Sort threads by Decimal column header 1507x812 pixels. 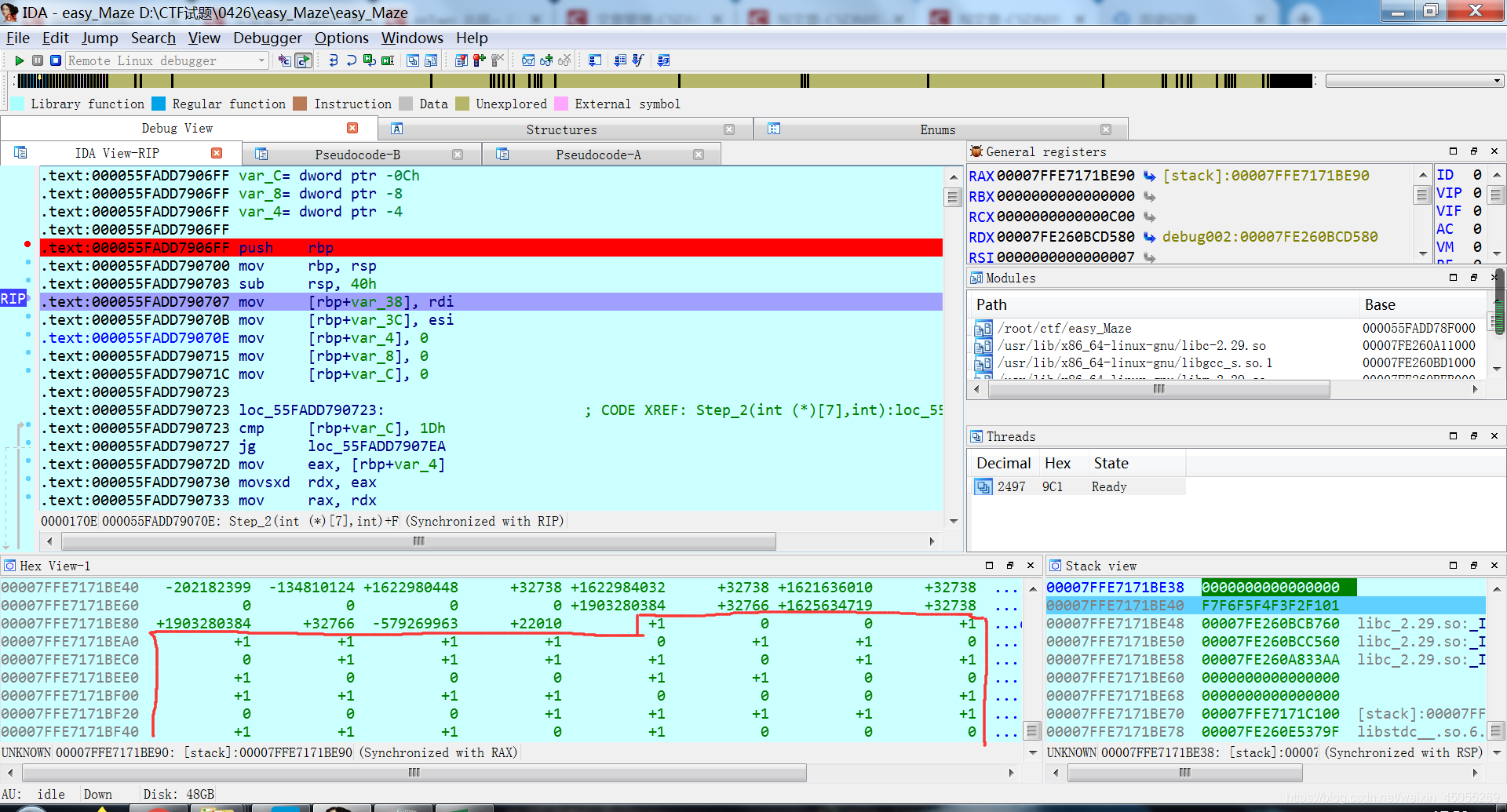click(1004, 463)
